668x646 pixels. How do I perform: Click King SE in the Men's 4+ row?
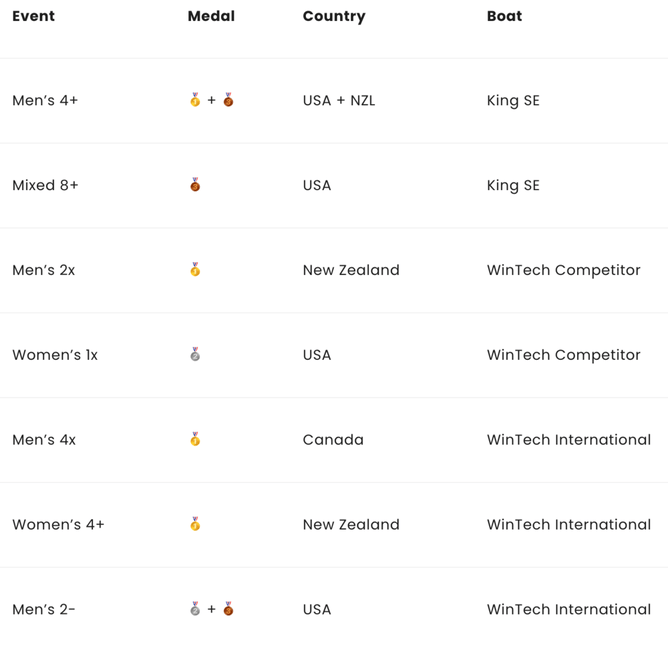pyautogui.click(x=513, y=100)
